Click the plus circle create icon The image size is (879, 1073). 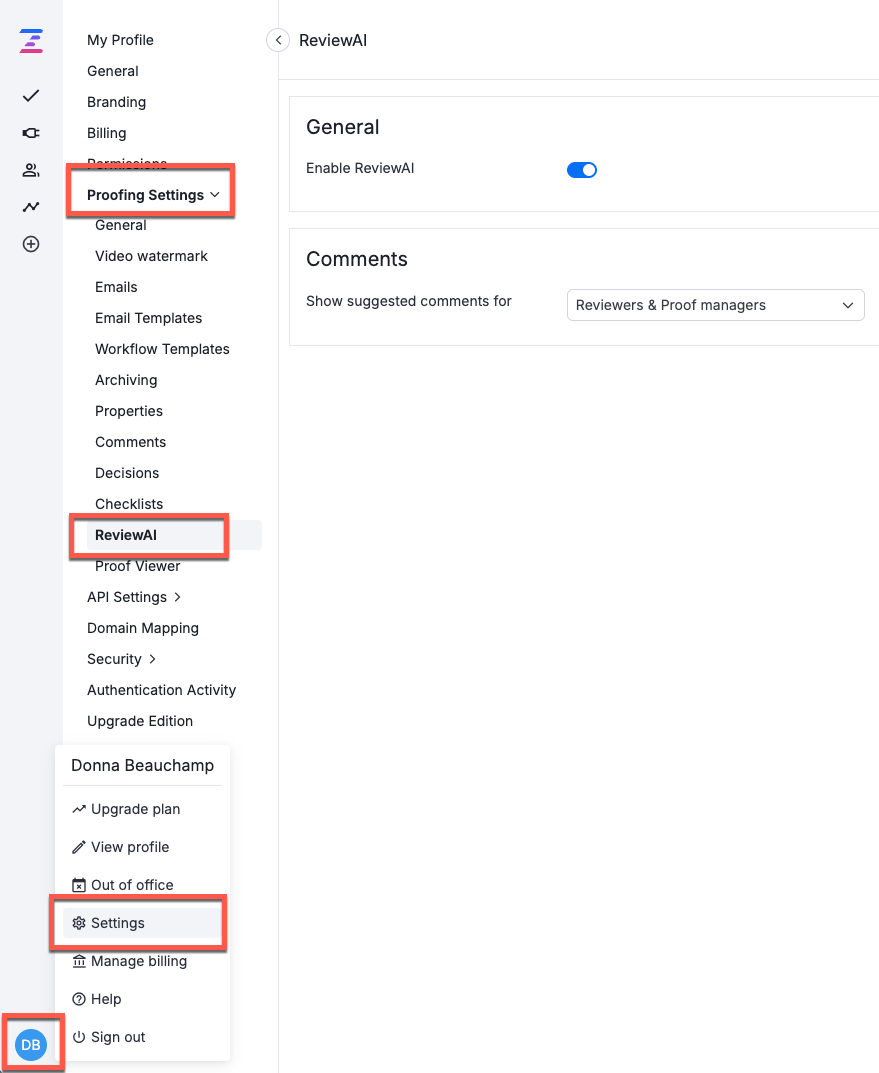(31, 244)
